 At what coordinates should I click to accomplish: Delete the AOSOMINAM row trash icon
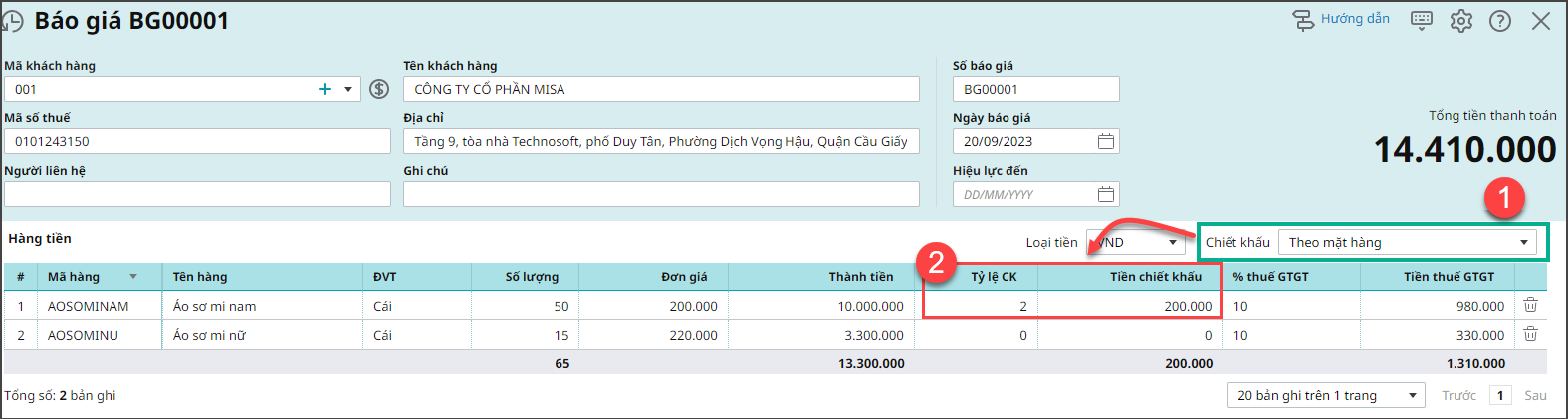pos(1531,305)
